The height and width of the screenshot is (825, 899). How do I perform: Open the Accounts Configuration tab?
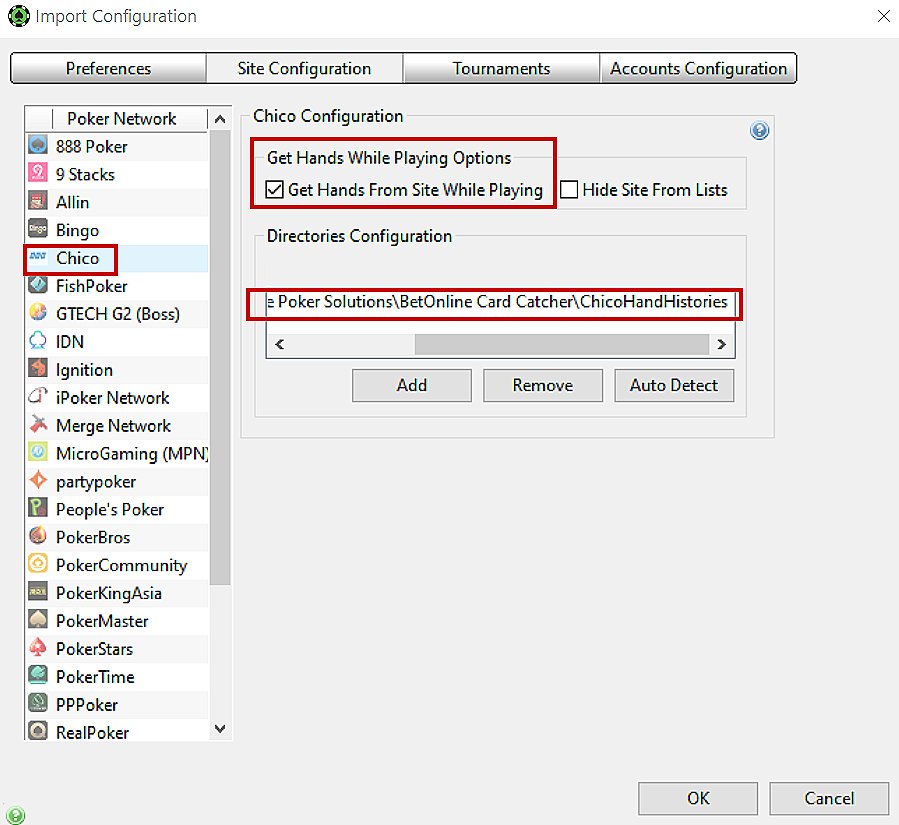pyautogui.click(x=698, y=68)
